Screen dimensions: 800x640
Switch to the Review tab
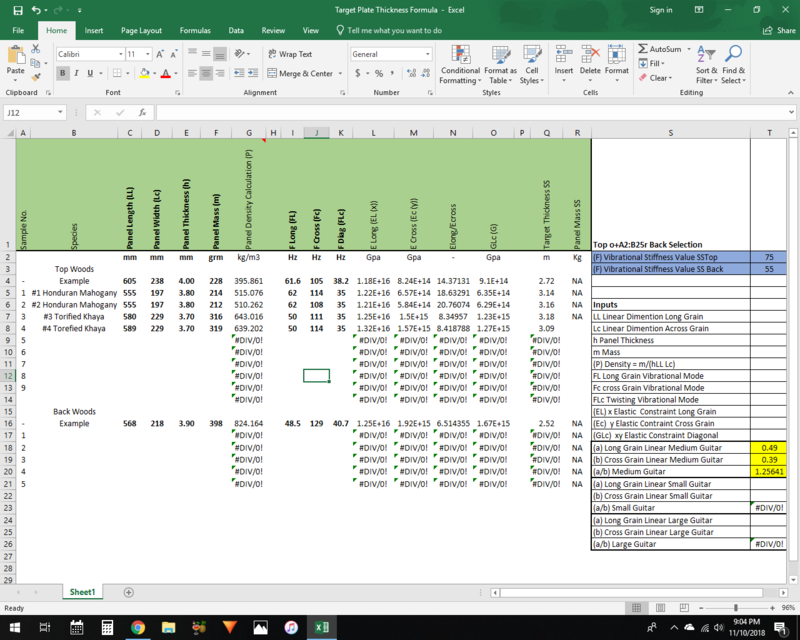(273, 31)
